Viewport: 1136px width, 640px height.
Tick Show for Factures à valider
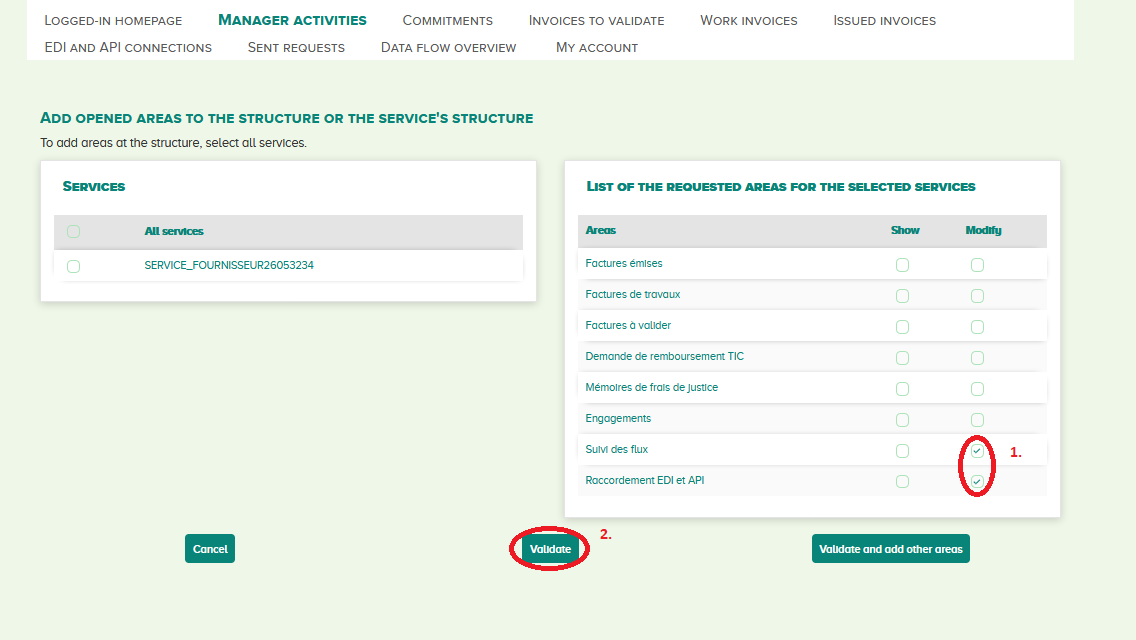[x=902, y=327]
